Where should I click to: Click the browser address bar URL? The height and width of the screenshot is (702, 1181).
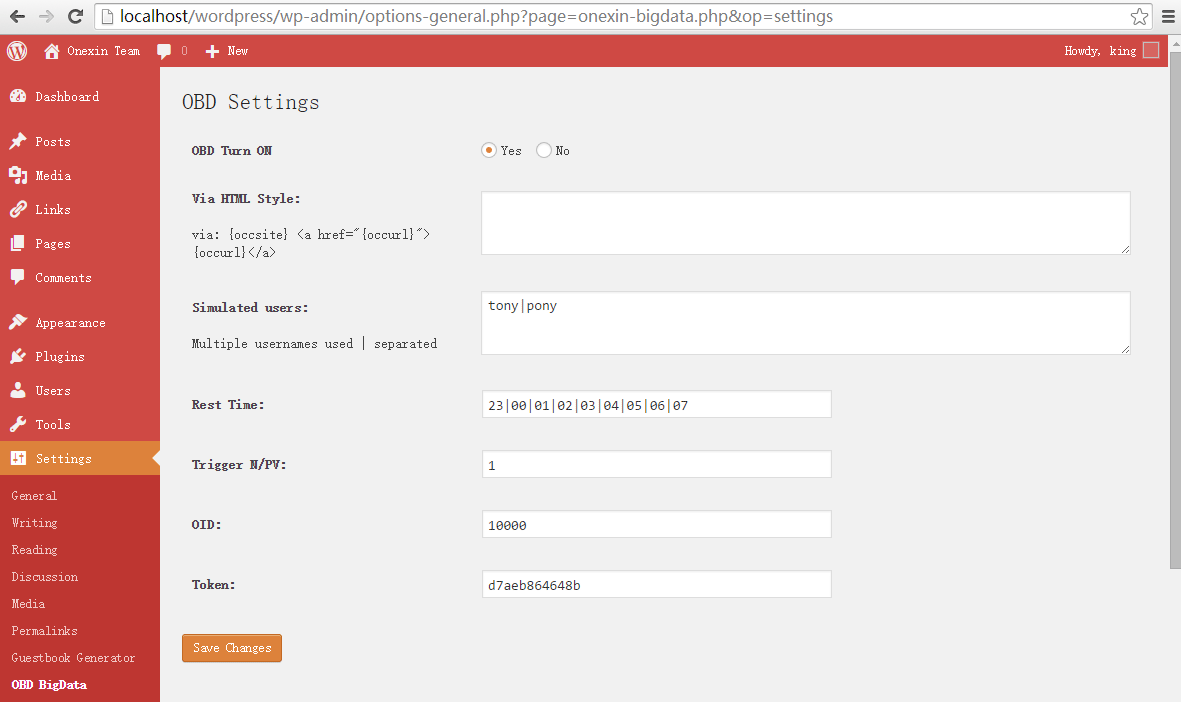coord(476,16)
